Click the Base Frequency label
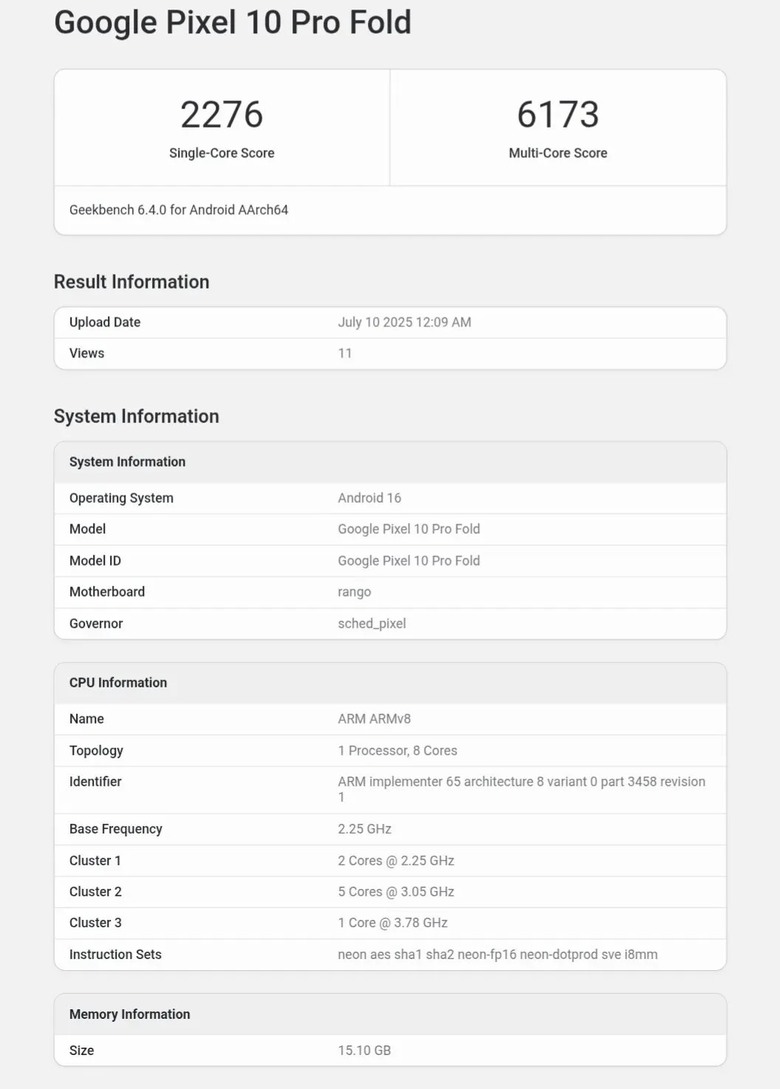780x1089 pixels. (115, 829)
